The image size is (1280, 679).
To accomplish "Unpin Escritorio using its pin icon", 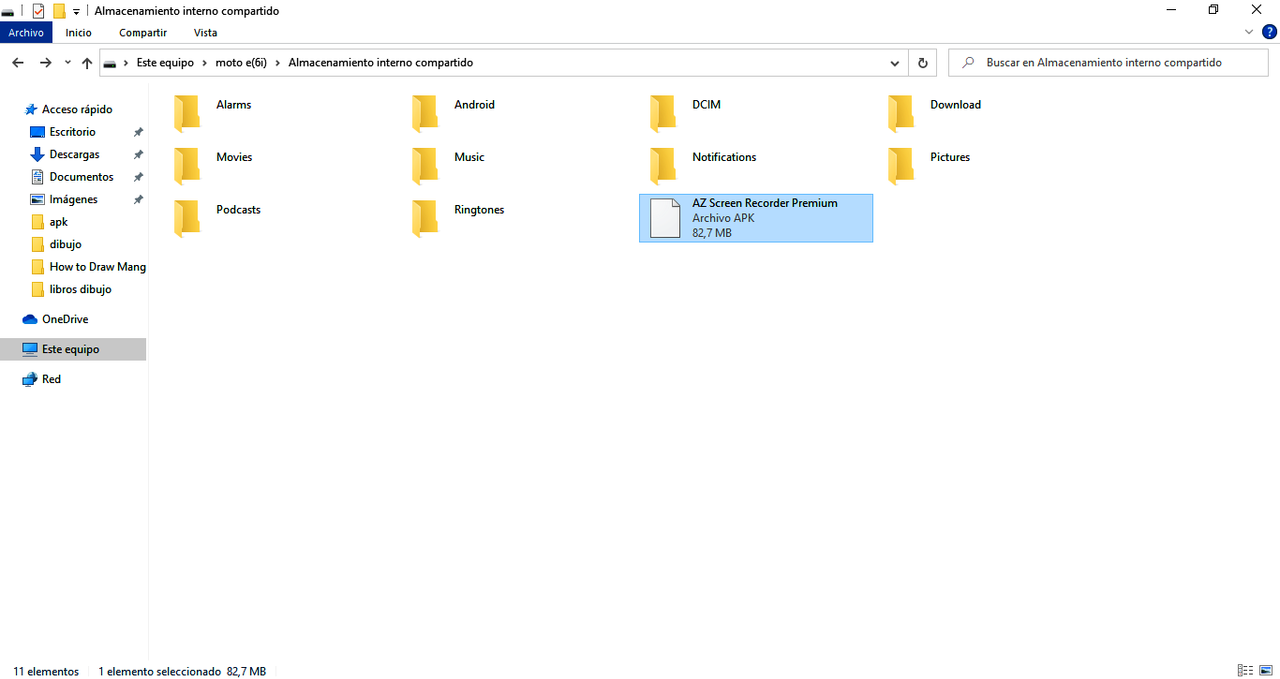I will (138, 132).
